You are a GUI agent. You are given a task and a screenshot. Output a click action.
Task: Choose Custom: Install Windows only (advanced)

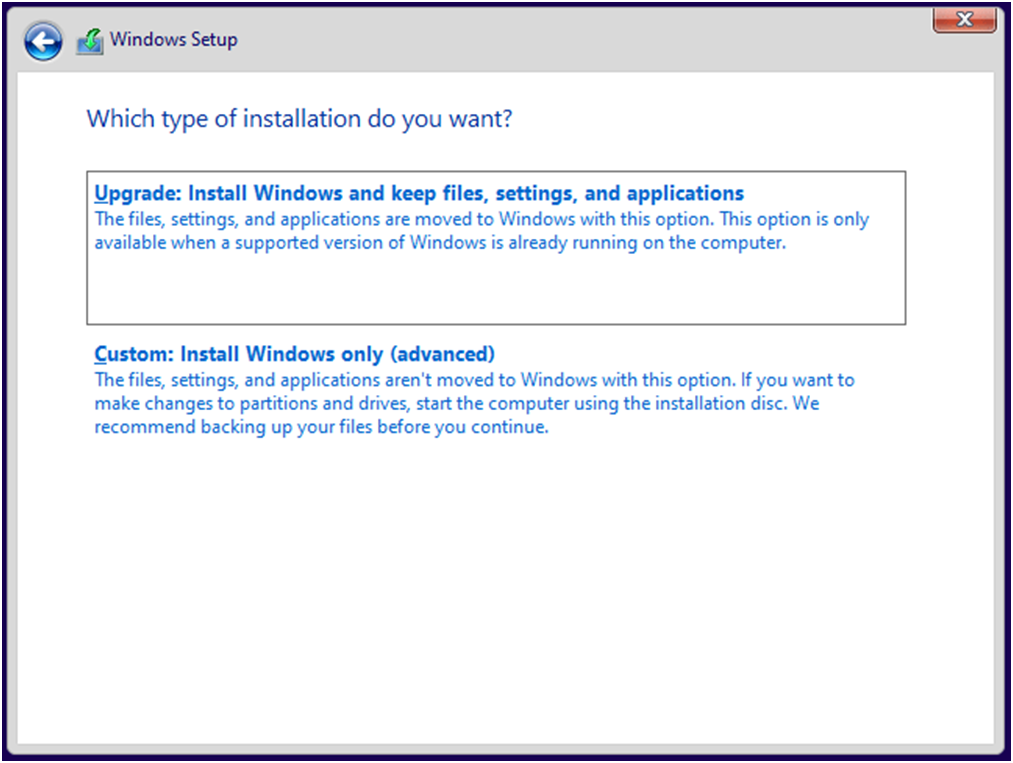(294, 354)
